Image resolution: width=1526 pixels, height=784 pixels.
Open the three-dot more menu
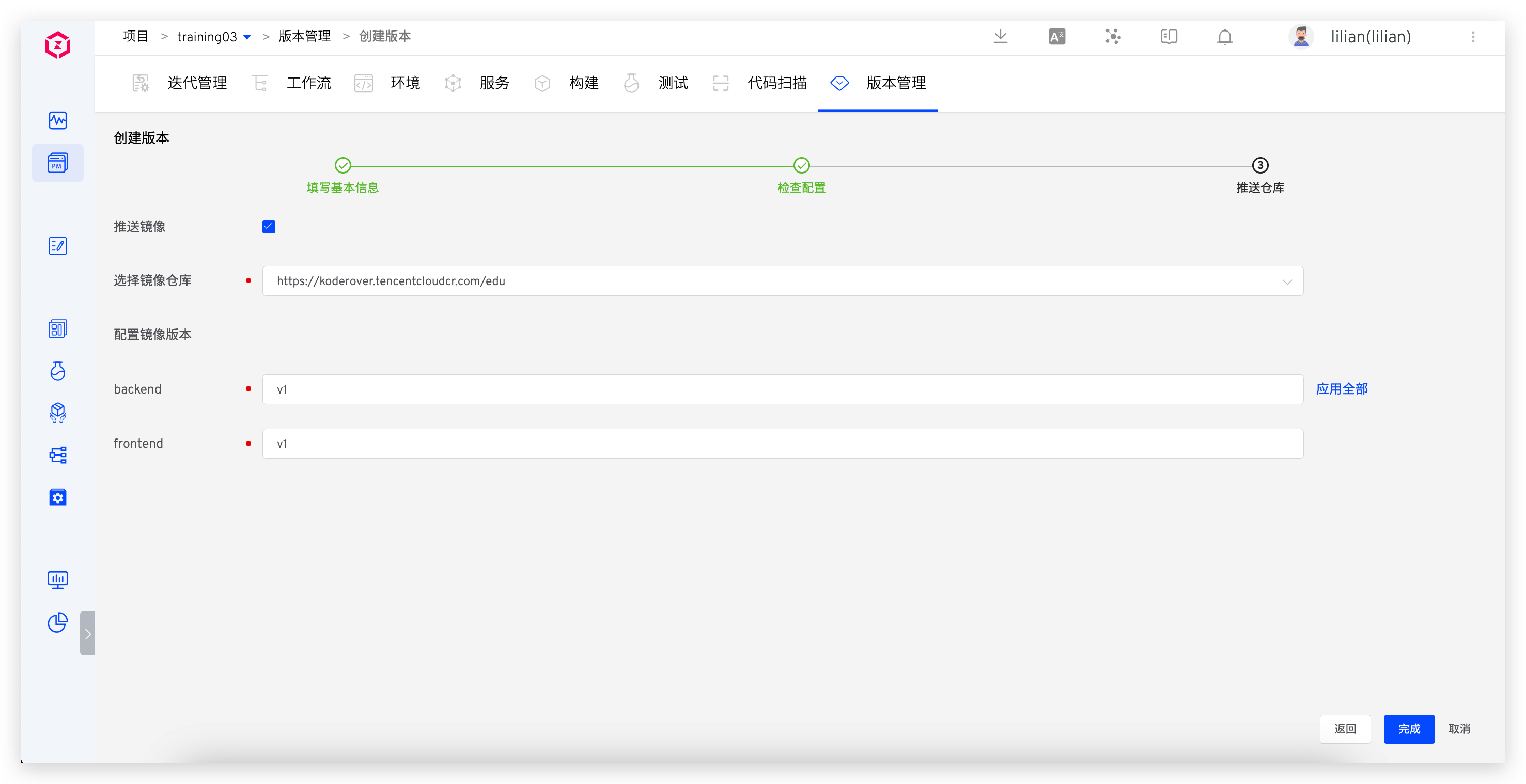[x=1473, y=37]
